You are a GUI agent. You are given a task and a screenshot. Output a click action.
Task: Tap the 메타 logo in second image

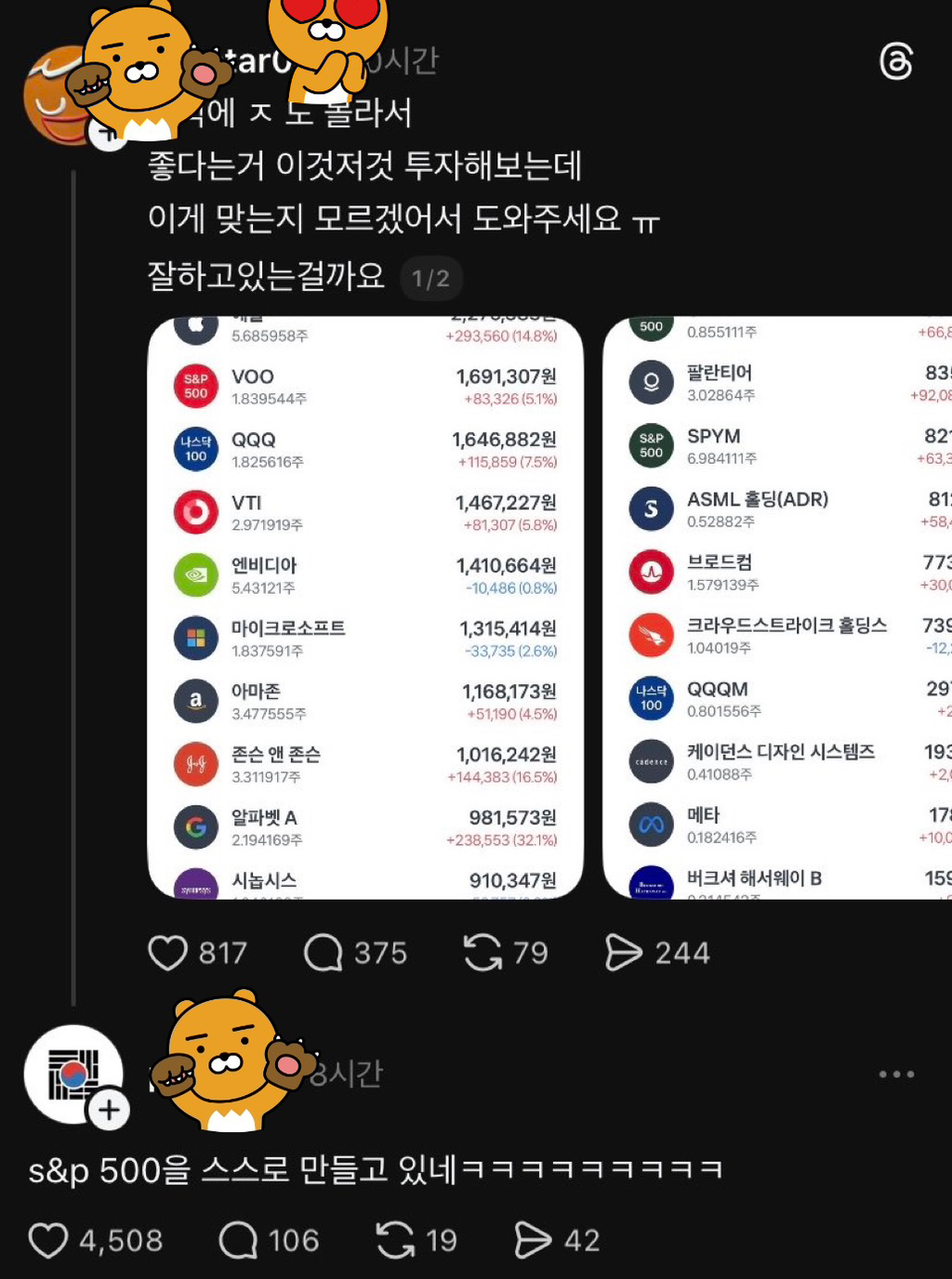pos(652,824)
